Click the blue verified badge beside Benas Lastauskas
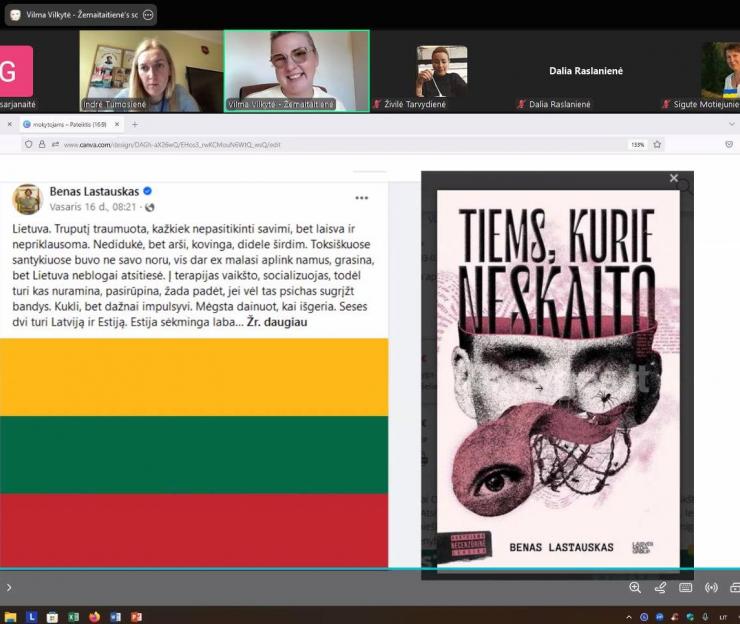The width and height of the screenshot is (740, 624). tap(147, 191)
